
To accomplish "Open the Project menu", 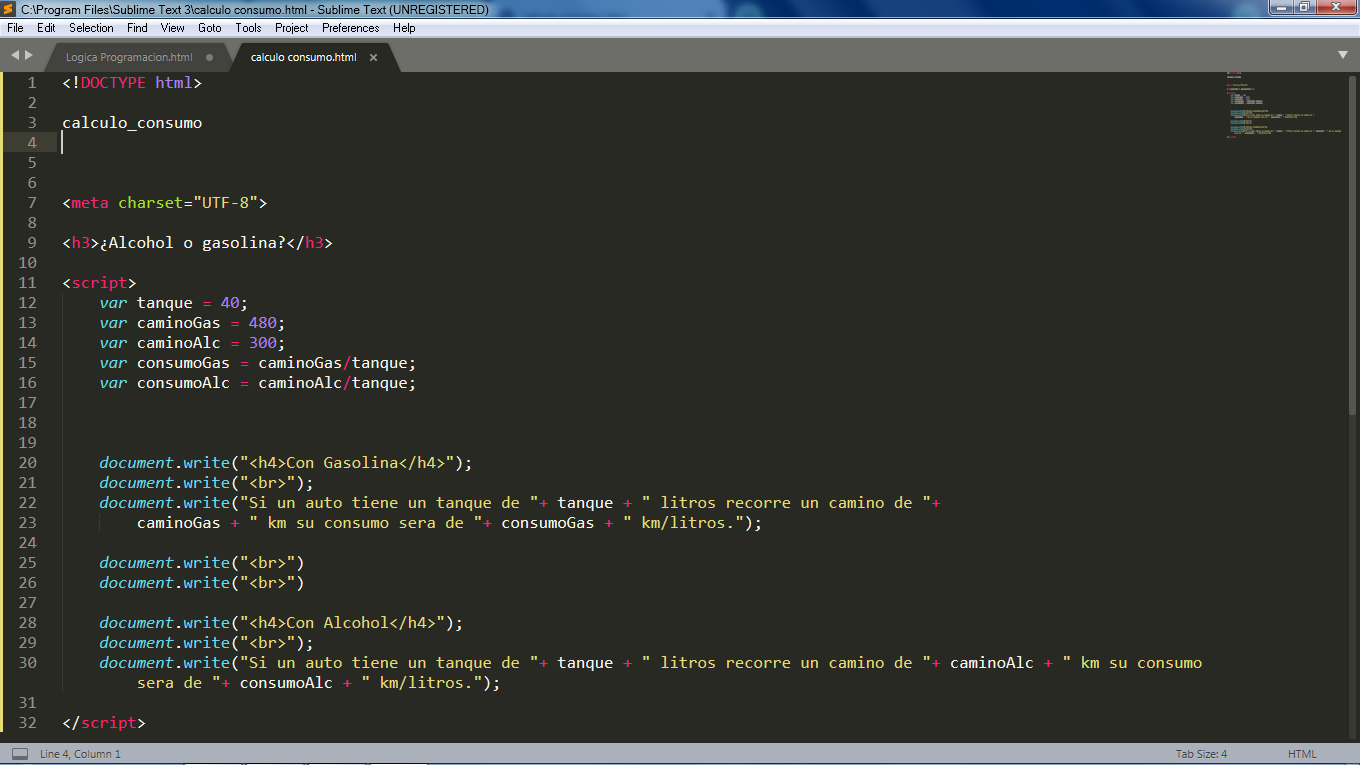I will pyautogui.click(x=292, y=28).
